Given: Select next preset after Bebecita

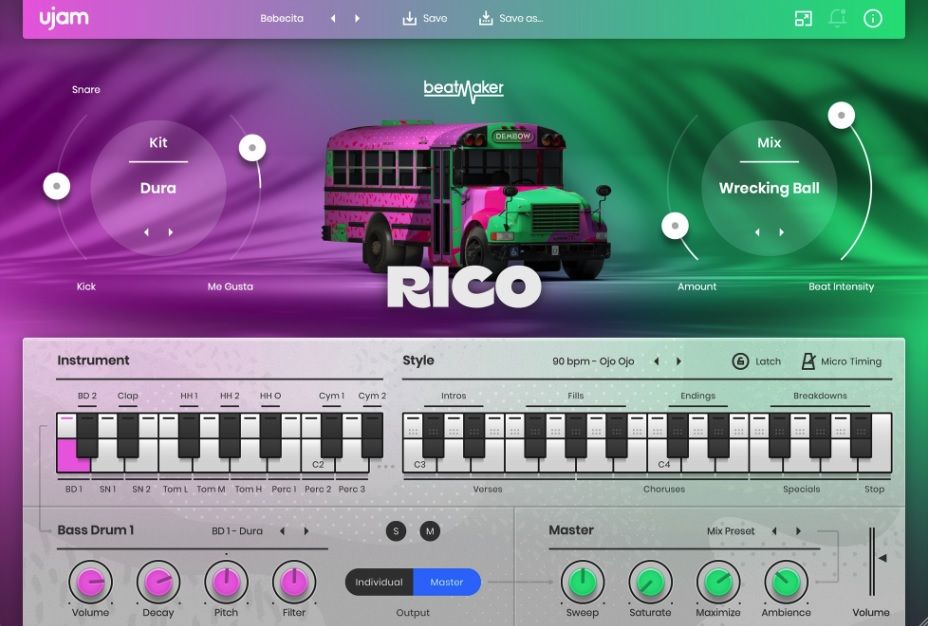Looking at the screenshot, I should tap(357, 18).
